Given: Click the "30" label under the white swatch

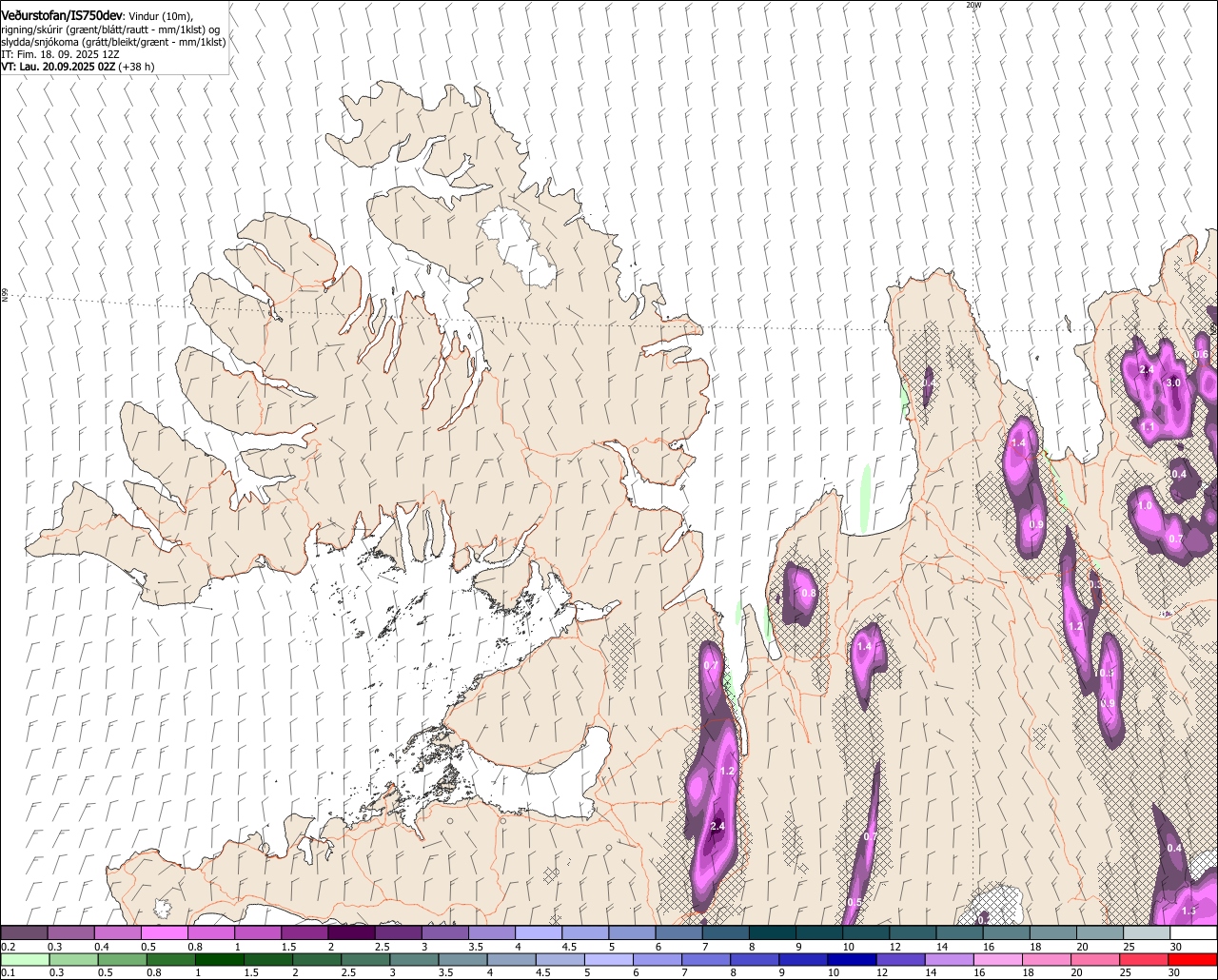Looking at the screenshot, I should (1176, 947).
